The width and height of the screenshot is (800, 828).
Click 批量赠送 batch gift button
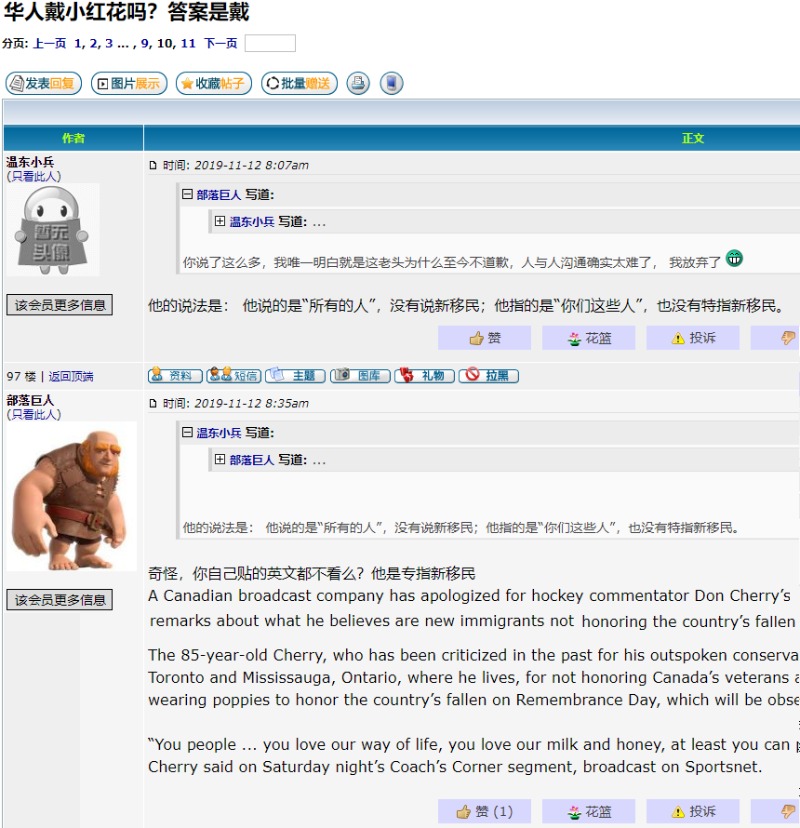click(x=299, y=83)
